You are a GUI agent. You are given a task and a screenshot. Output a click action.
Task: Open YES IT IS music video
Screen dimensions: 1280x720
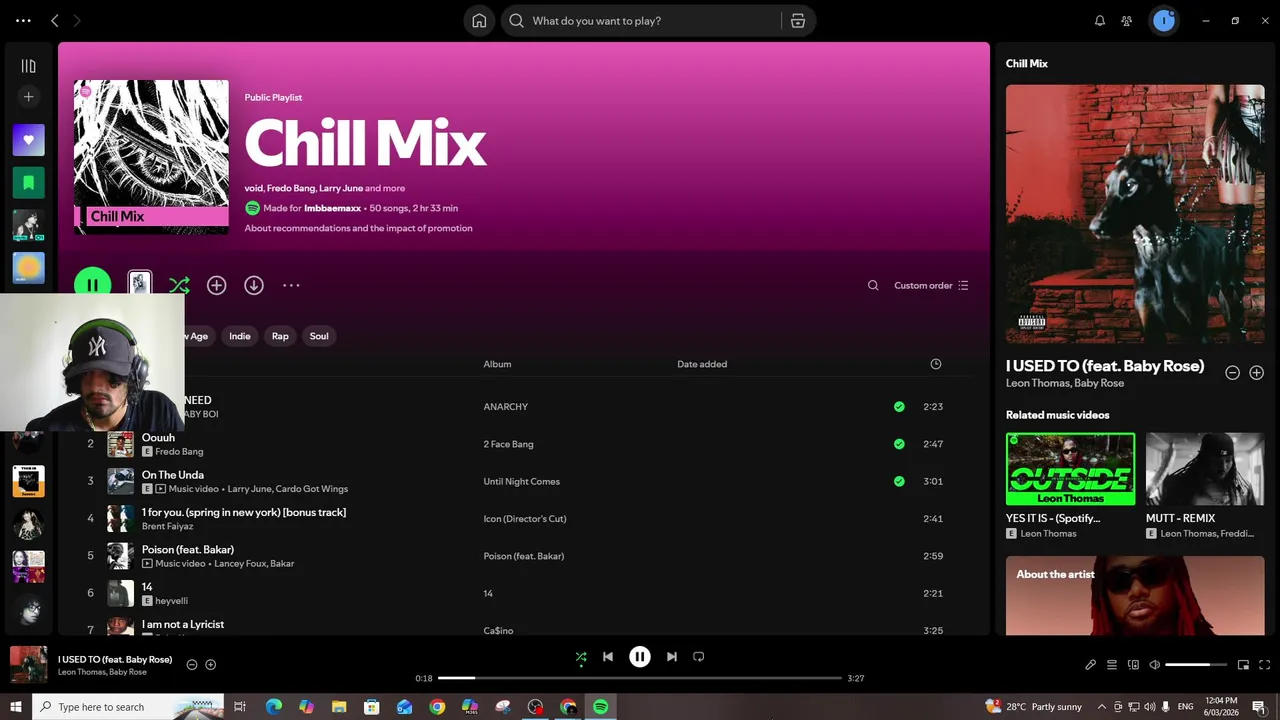[1070, 469]
